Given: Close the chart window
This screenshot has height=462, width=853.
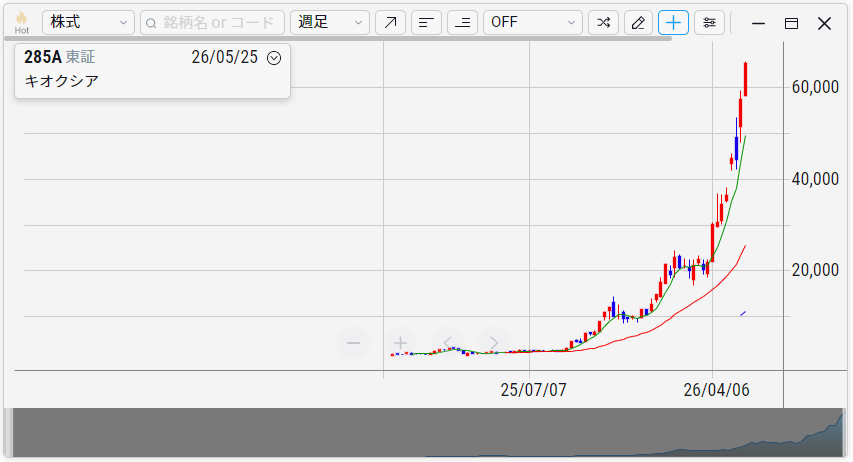Looking at the screenshot, I should point(824,23).
